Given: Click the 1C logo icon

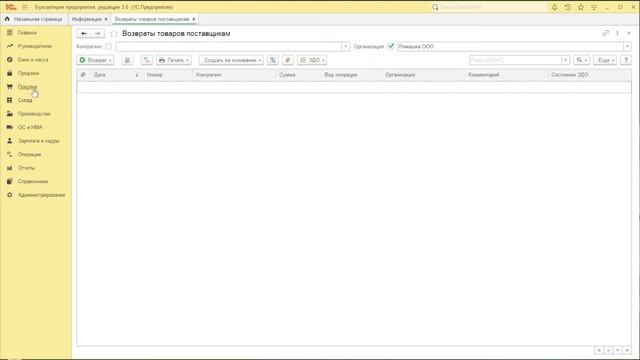Looking at the screenshot, I should click(x=11, y=7).
